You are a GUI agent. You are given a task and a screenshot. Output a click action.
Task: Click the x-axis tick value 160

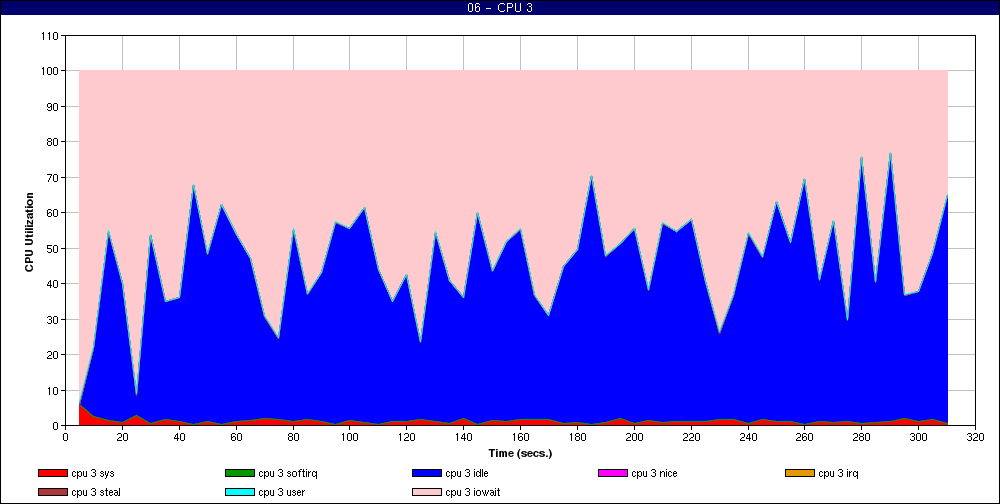point(520,437)
